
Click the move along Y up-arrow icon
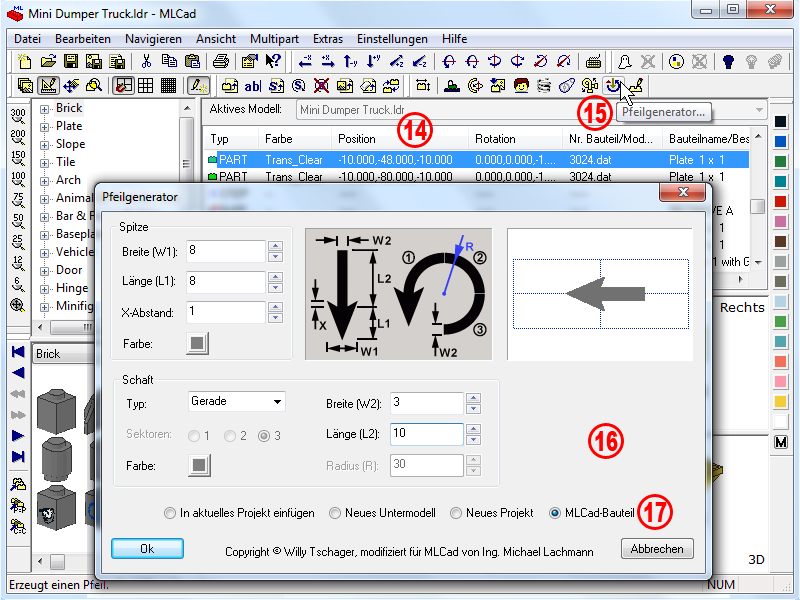[x=351, y=61]
